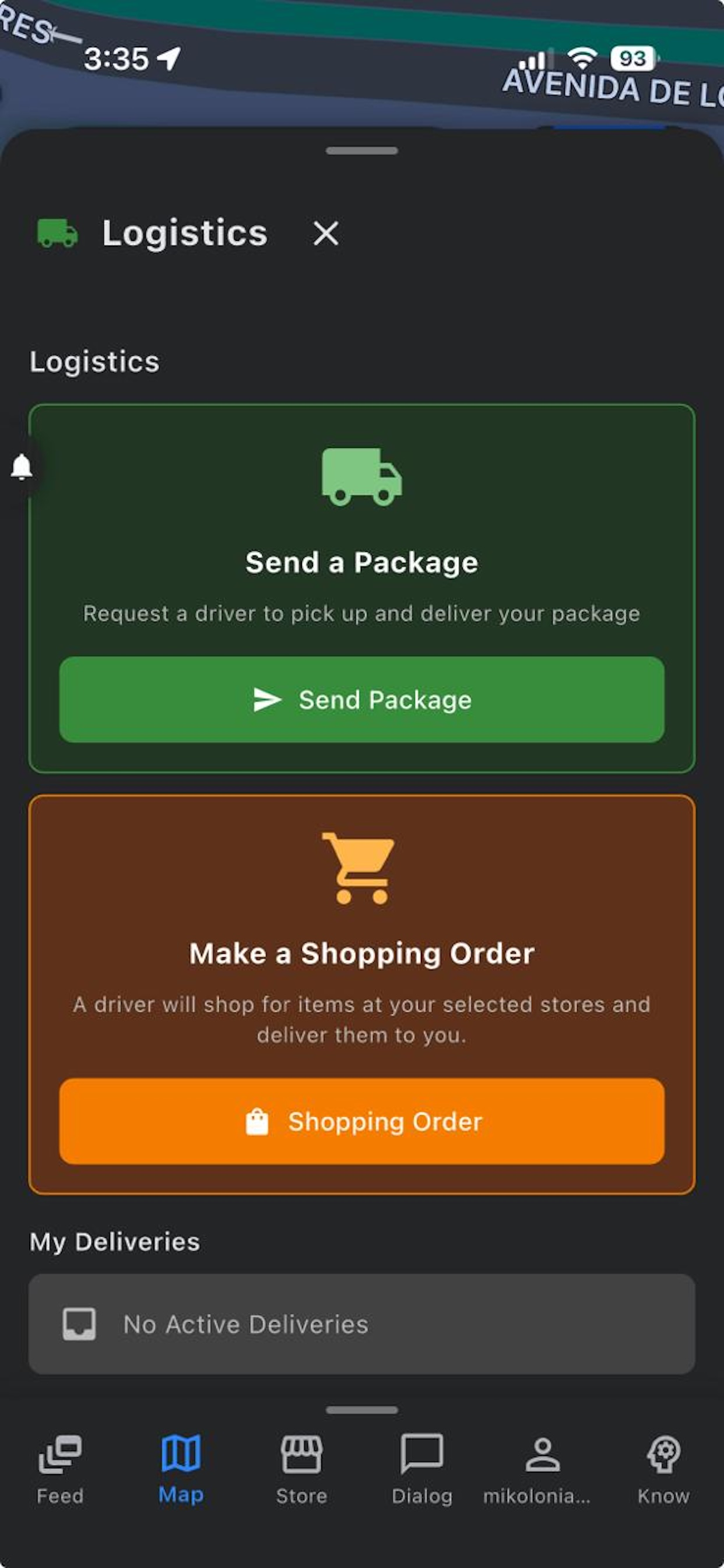Close the Logistics panel with the X
This screenshot has height=1568, width=724.
326,233
